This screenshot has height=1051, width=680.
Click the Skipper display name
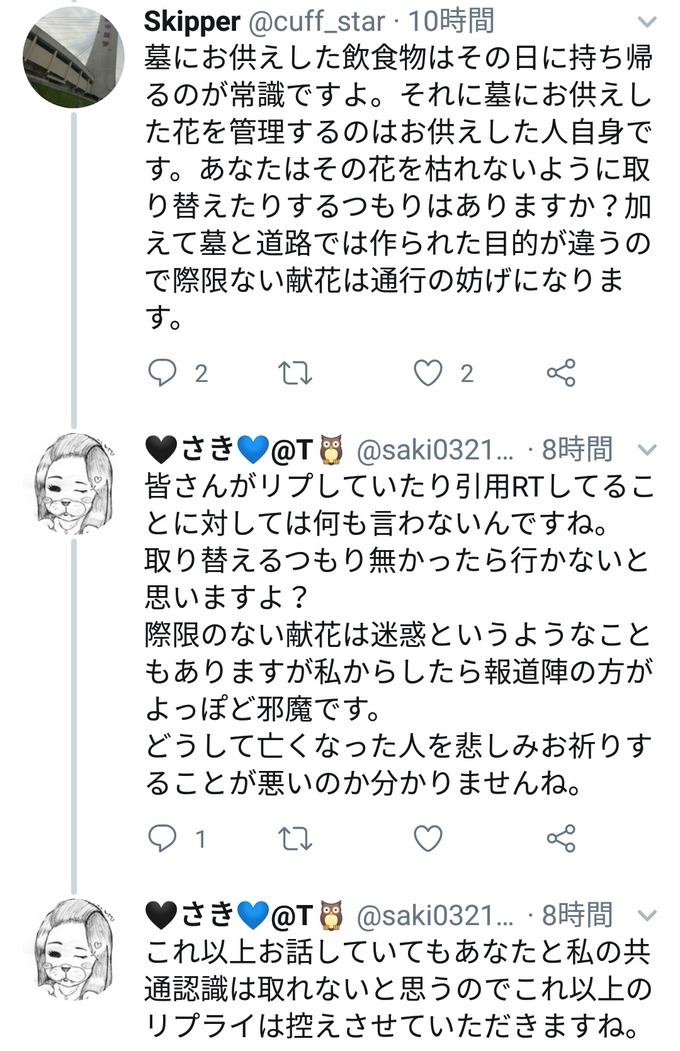point(192,22)
